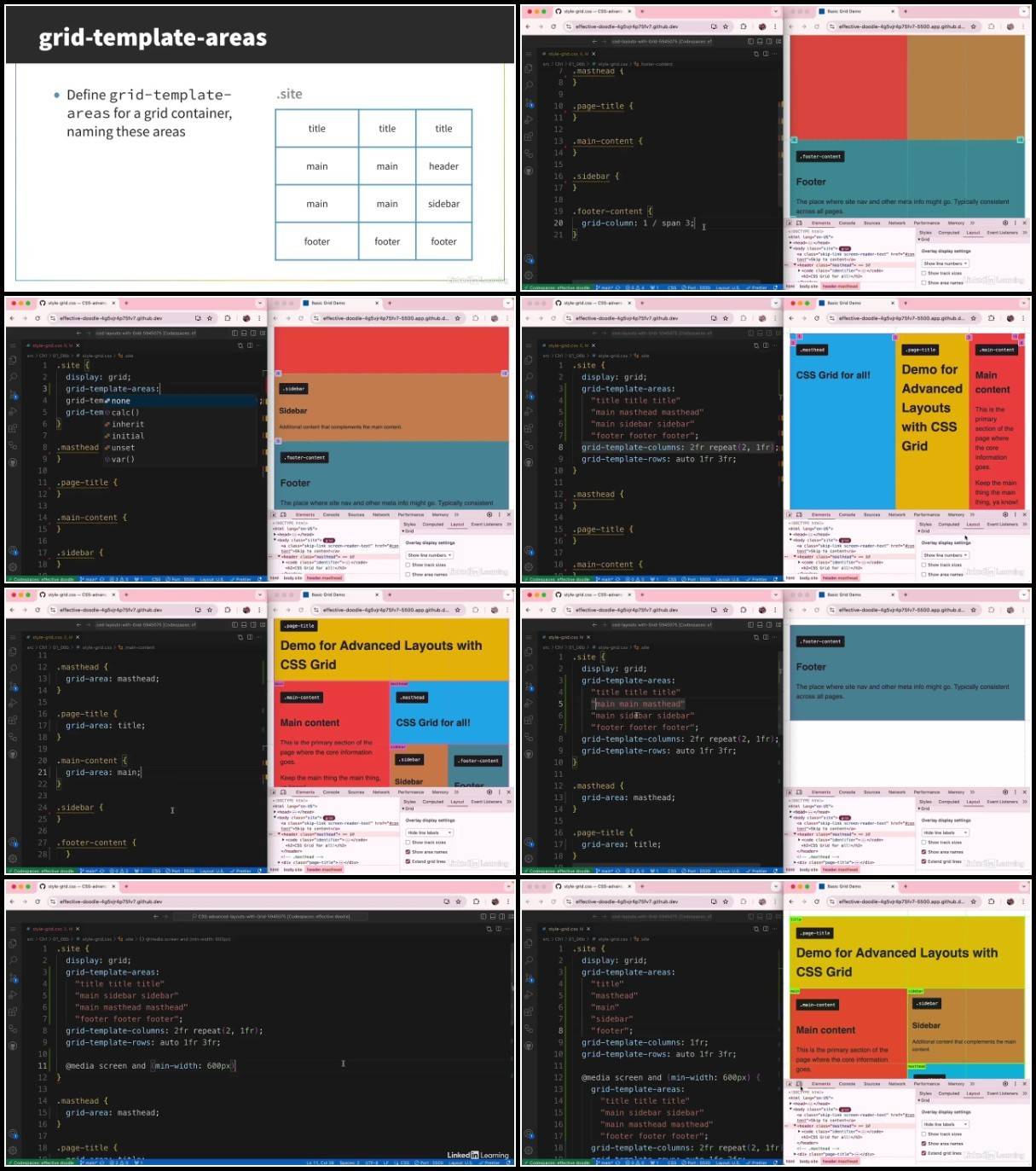Open 'Show line numbers' dropdown in 'grid-column: 1 / span 3' frame
The height and width of the screenshot is (1171, 1036).
point(945,264)
